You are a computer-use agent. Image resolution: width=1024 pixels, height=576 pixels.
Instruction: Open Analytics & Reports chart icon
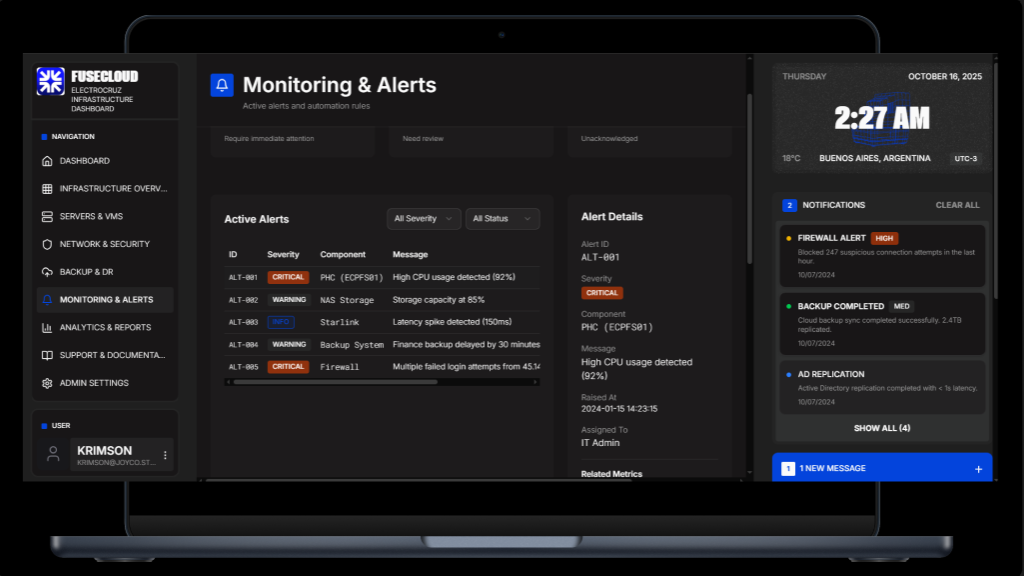pyautogui.click(x=45, y=327)
